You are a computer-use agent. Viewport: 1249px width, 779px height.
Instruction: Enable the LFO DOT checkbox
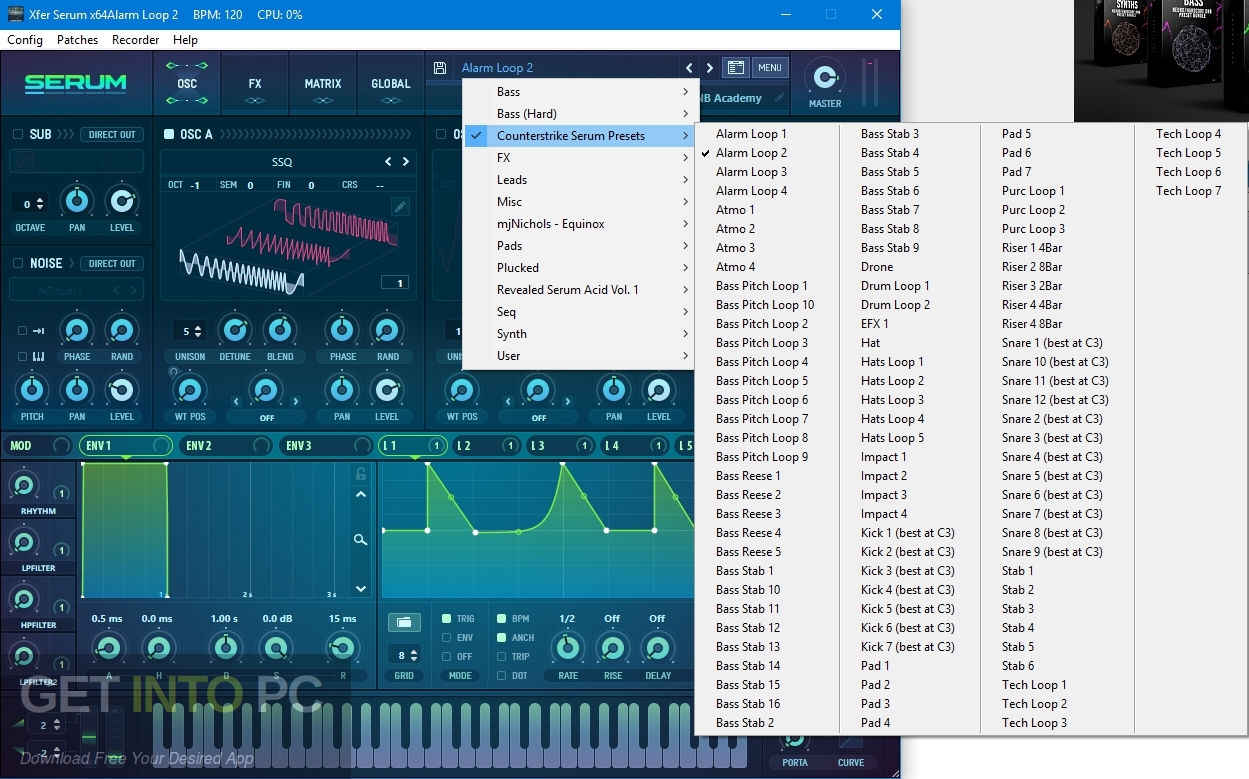[x=501, y=675]
